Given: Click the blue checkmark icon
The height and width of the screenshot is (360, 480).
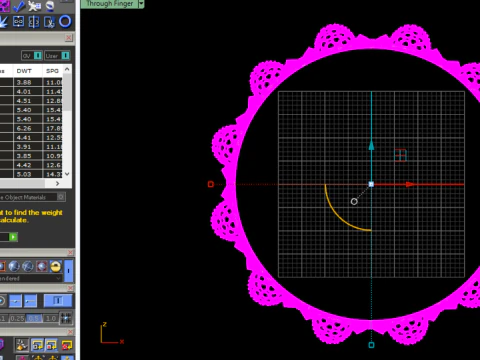Looking at the screenshot, I should point(19,5).
